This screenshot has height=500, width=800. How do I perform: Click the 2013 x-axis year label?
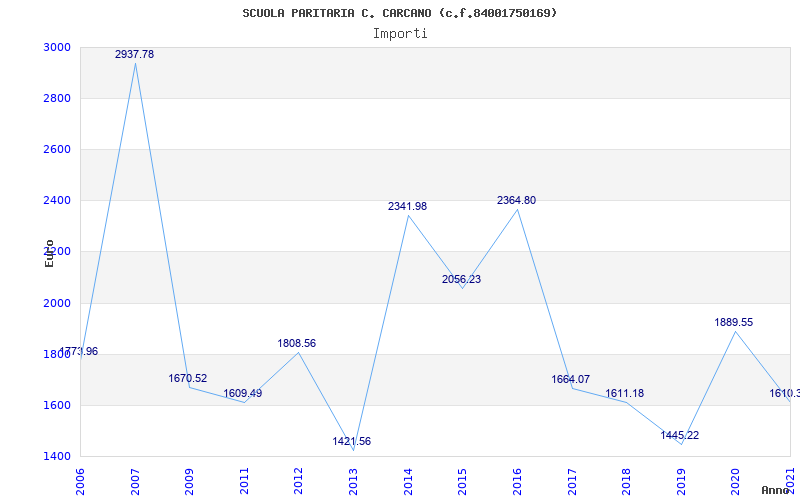point(354,481)
